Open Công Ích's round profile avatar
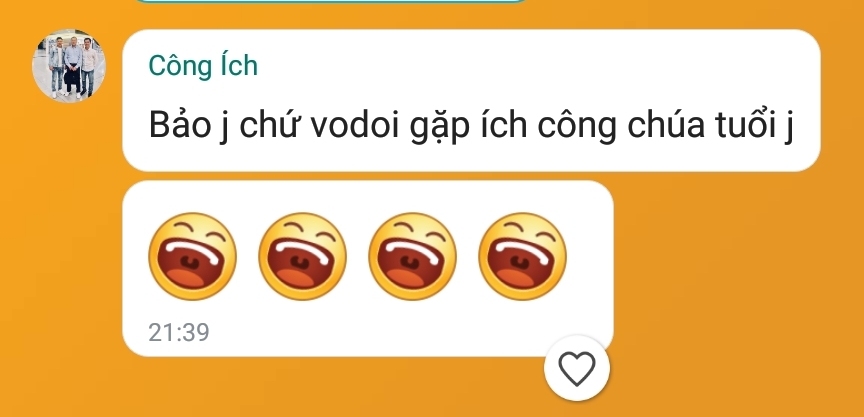 (69, 66)
